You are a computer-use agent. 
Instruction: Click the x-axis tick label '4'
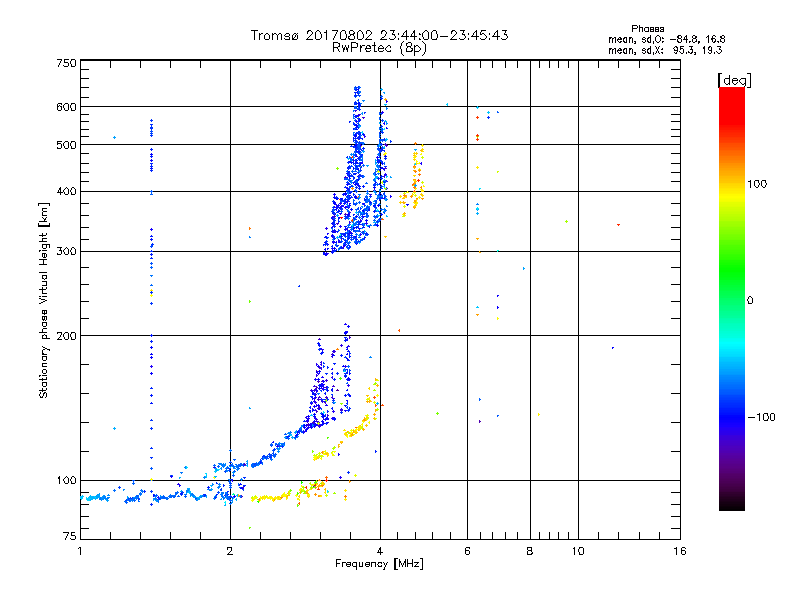tap(380, 551)
